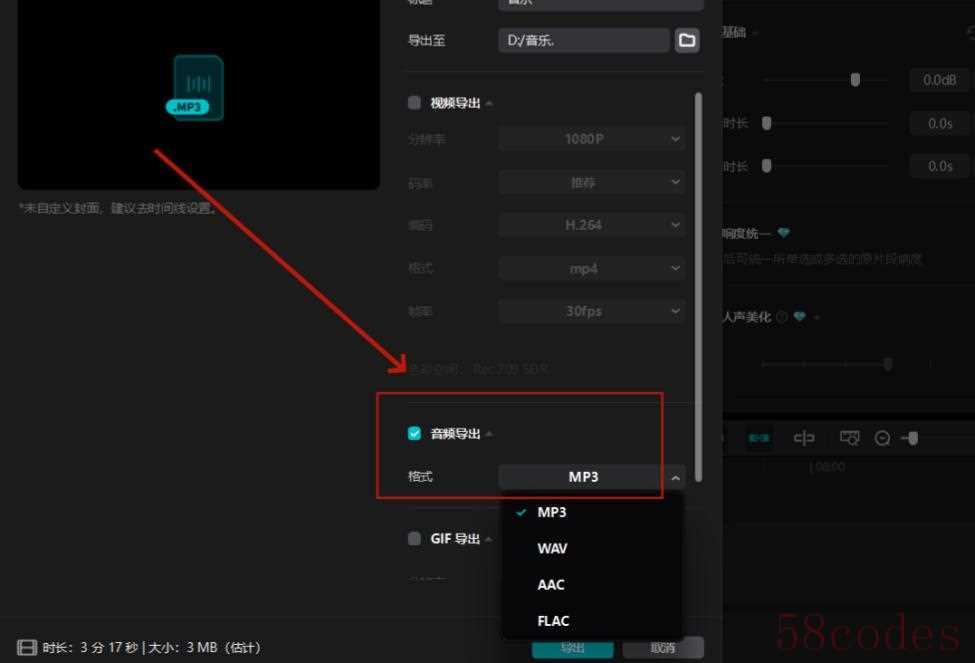Click the info icon next to 人声美化
Screen dimensions: 975x663
tap(782, 317)
